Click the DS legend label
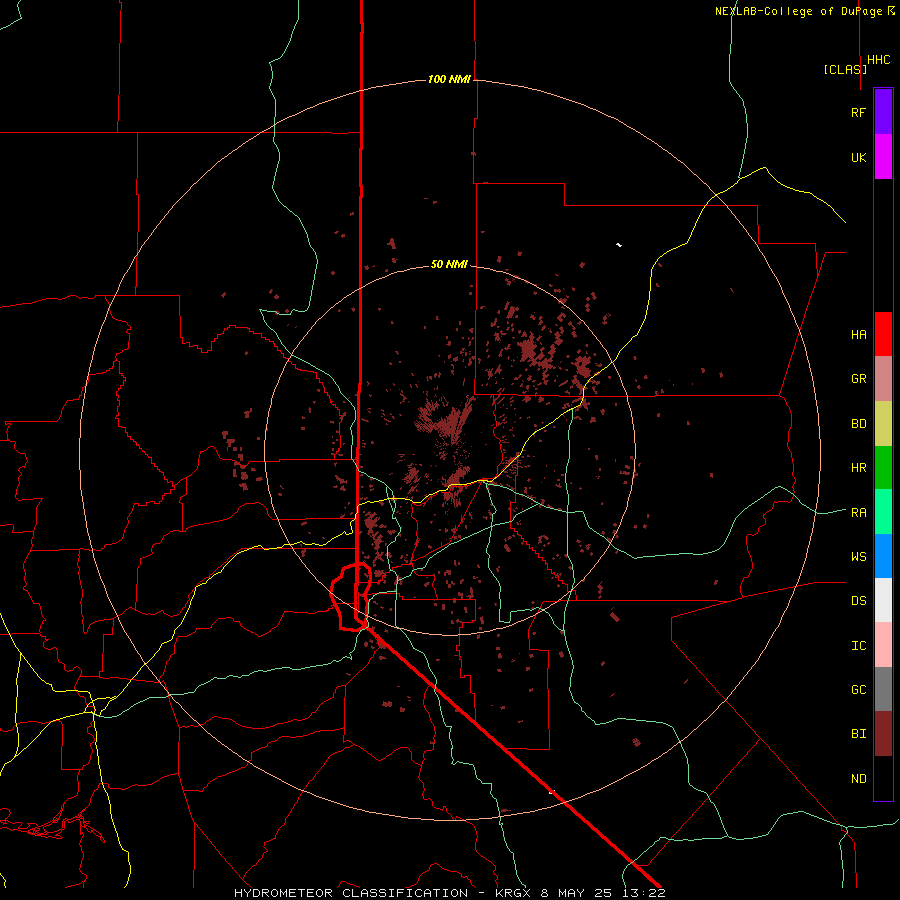The image size is (900, 900). [858, 601]
